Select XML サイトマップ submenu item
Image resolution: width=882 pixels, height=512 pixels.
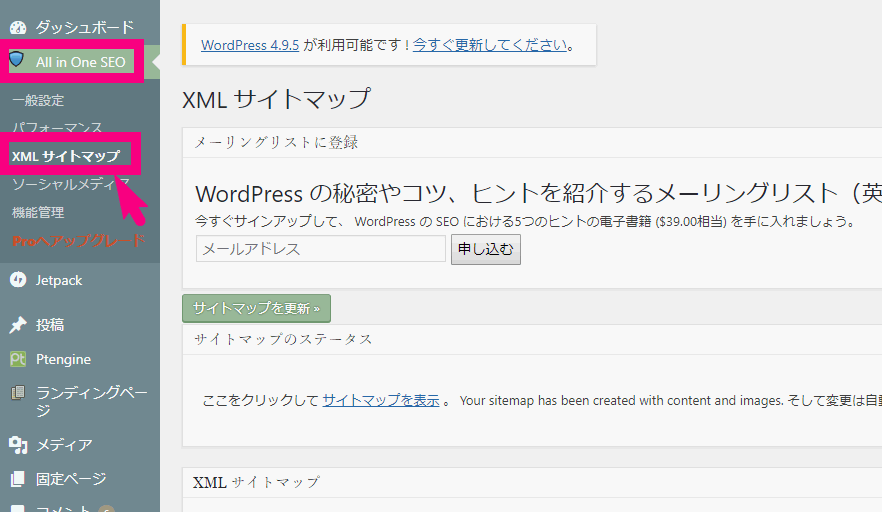tap(66, 156)
